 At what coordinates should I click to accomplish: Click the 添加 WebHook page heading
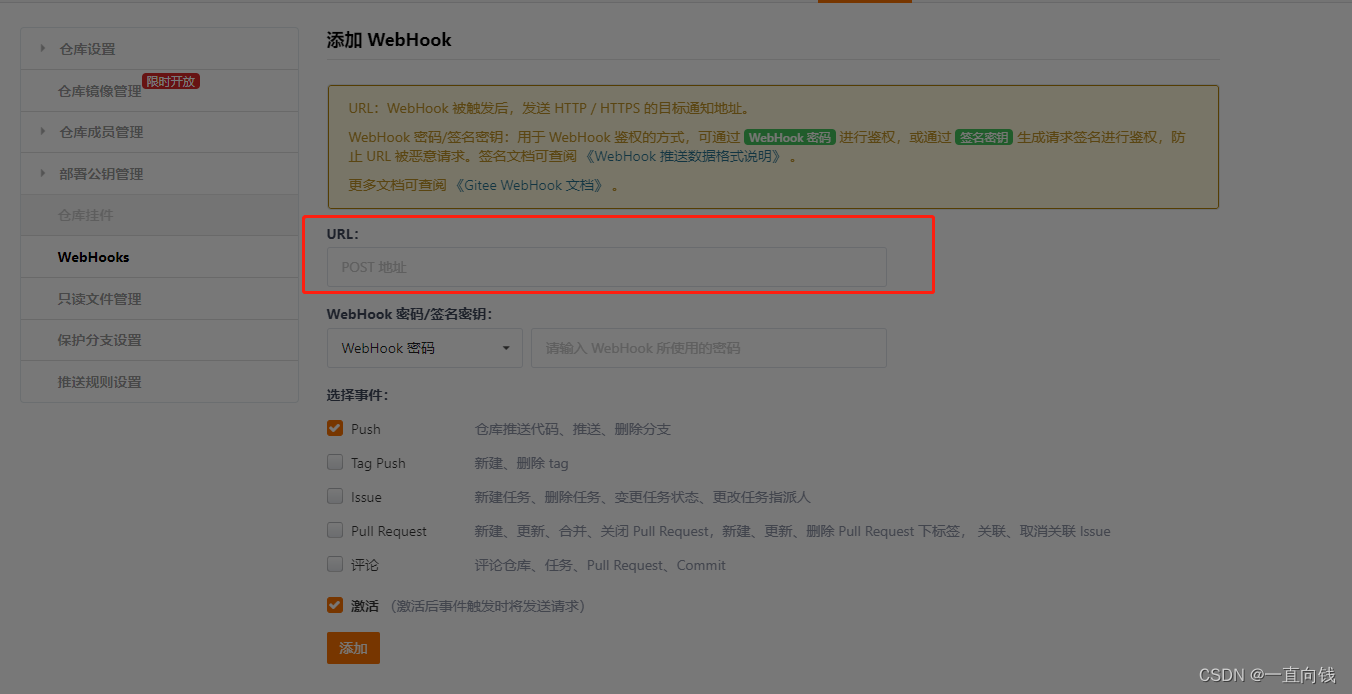(389, 40)
